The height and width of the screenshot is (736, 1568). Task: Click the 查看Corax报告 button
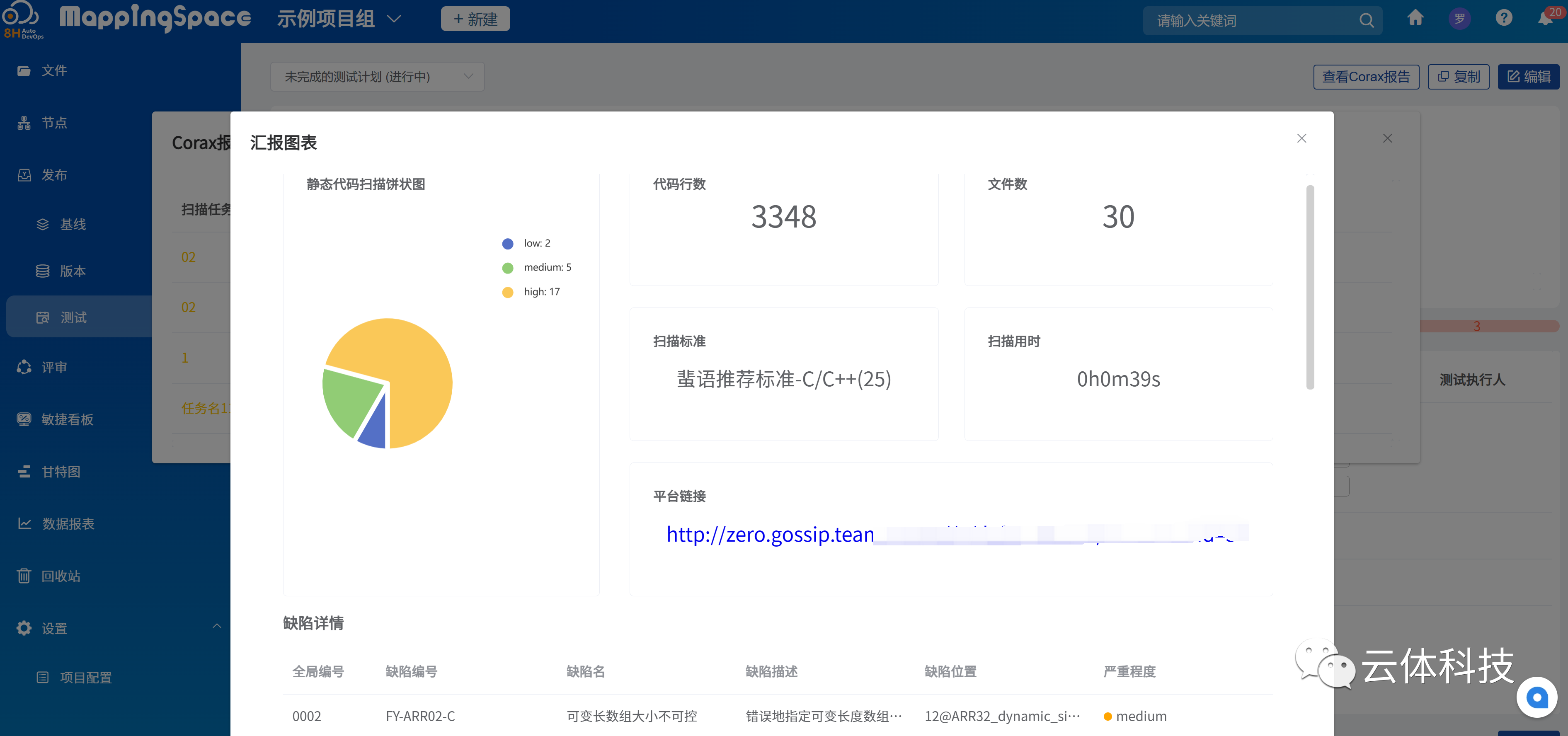(x=1366, y=77)
